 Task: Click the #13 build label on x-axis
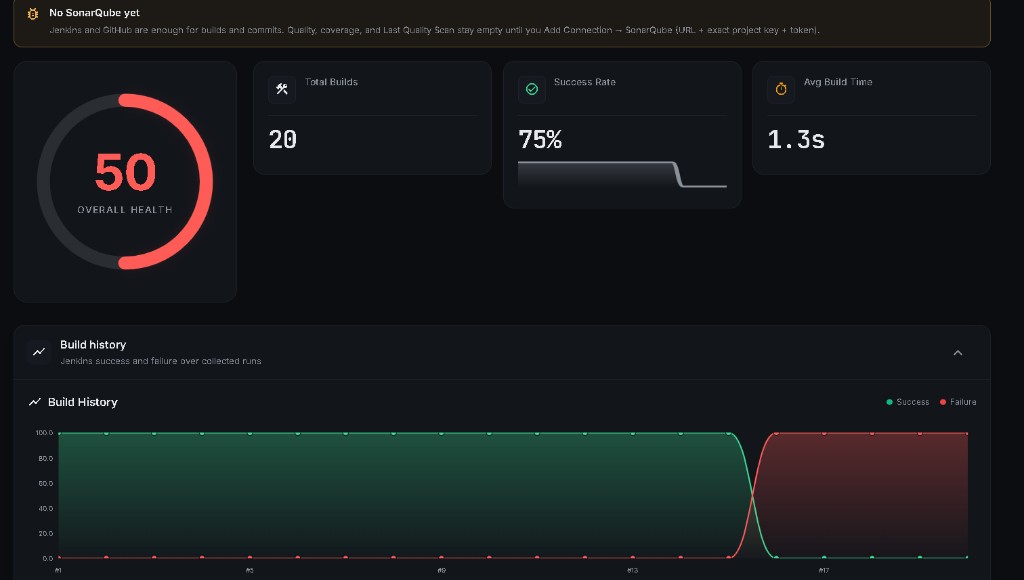(632, 570)
